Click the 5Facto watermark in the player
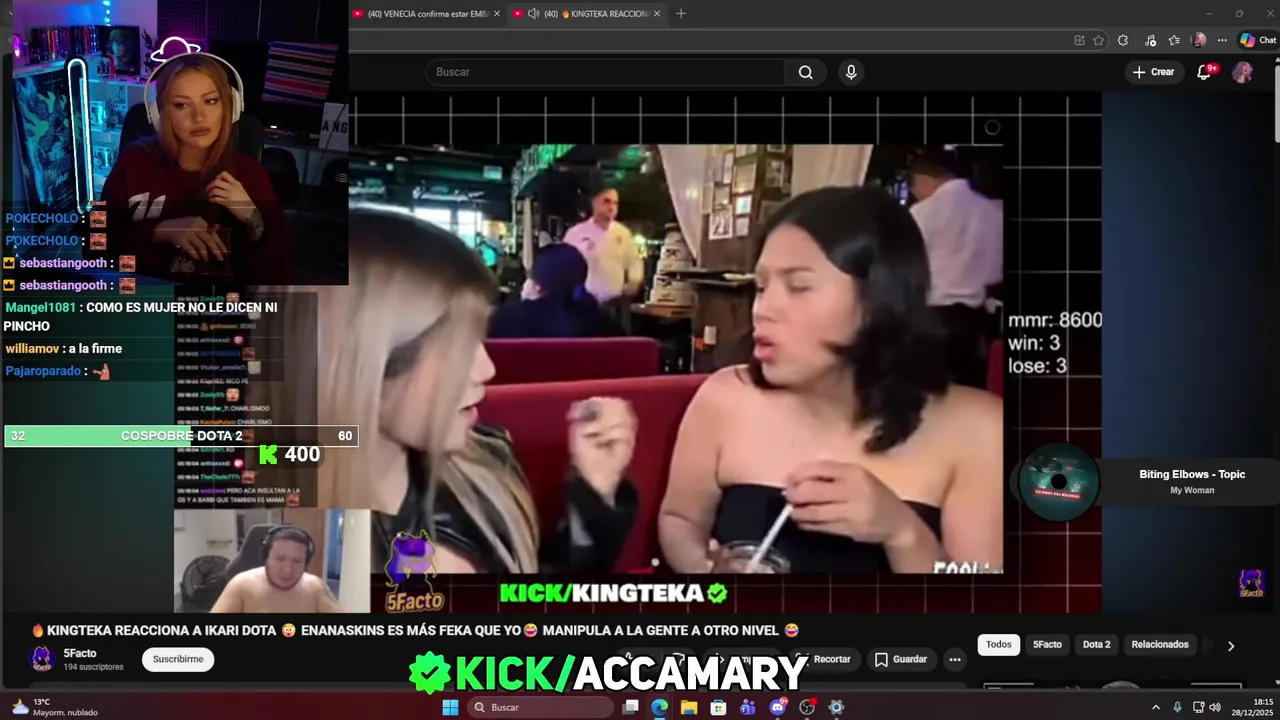This screenshot has width=1280, height=720. (x=1251, y=584)
